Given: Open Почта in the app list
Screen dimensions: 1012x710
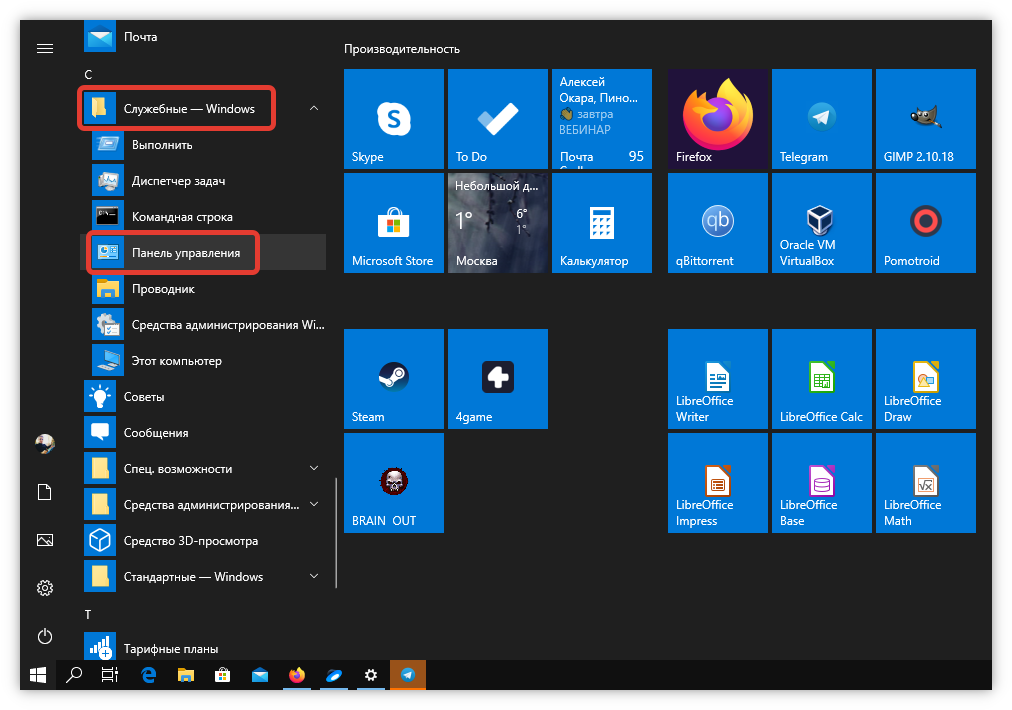Looking at the screenshot, I should 205,37.
